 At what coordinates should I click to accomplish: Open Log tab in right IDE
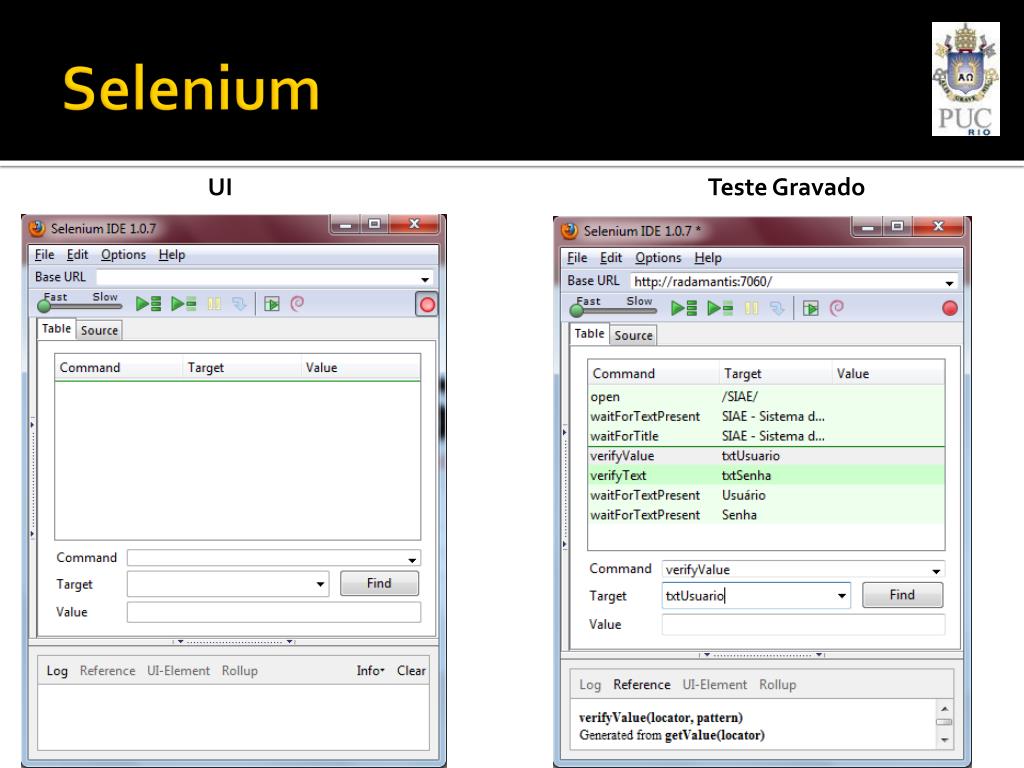pos(590,684)
